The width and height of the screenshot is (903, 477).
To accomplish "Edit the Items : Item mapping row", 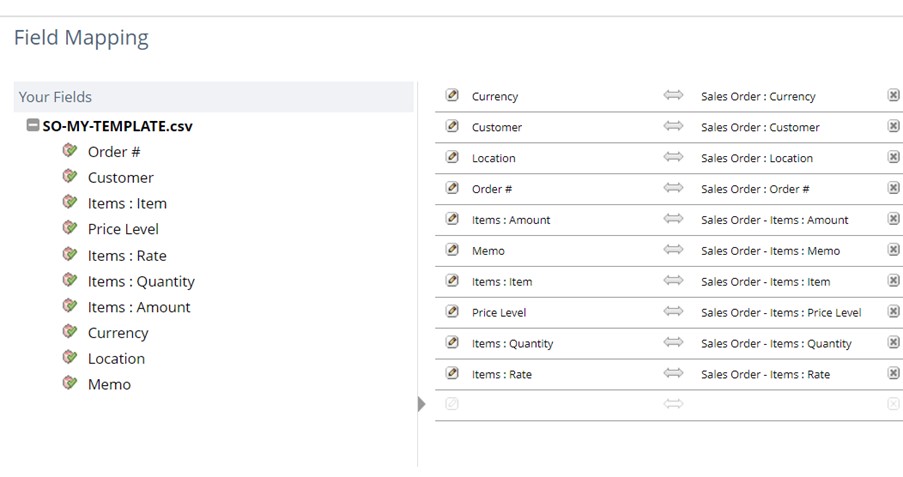I will pyautogui.click(x=452, y=281).
